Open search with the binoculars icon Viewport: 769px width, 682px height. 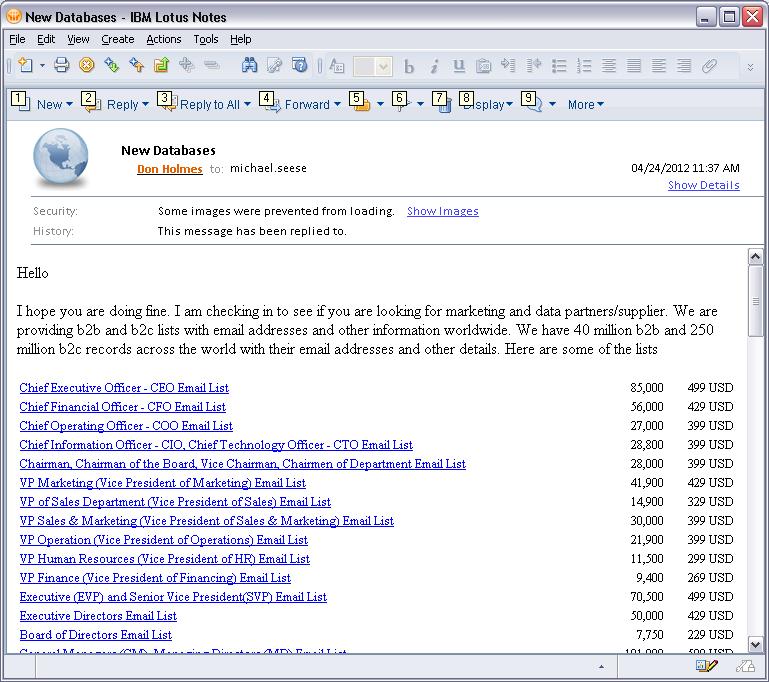(x=250, y=65)
